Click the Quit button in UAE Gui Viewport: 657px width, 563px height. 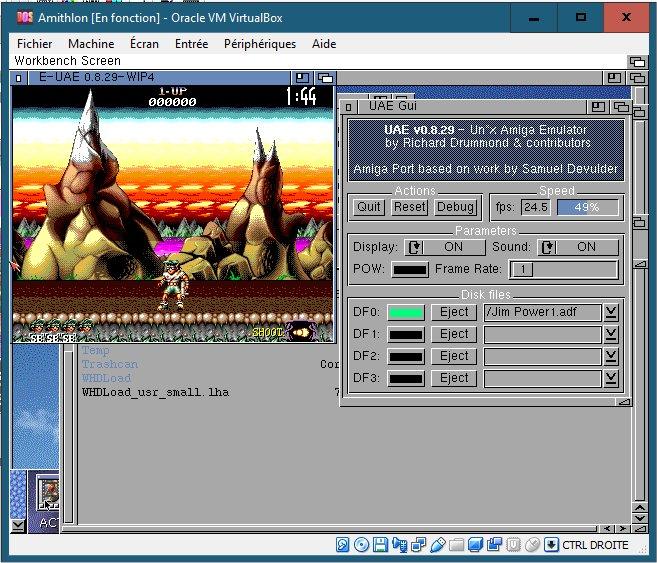tap(369, 207)
